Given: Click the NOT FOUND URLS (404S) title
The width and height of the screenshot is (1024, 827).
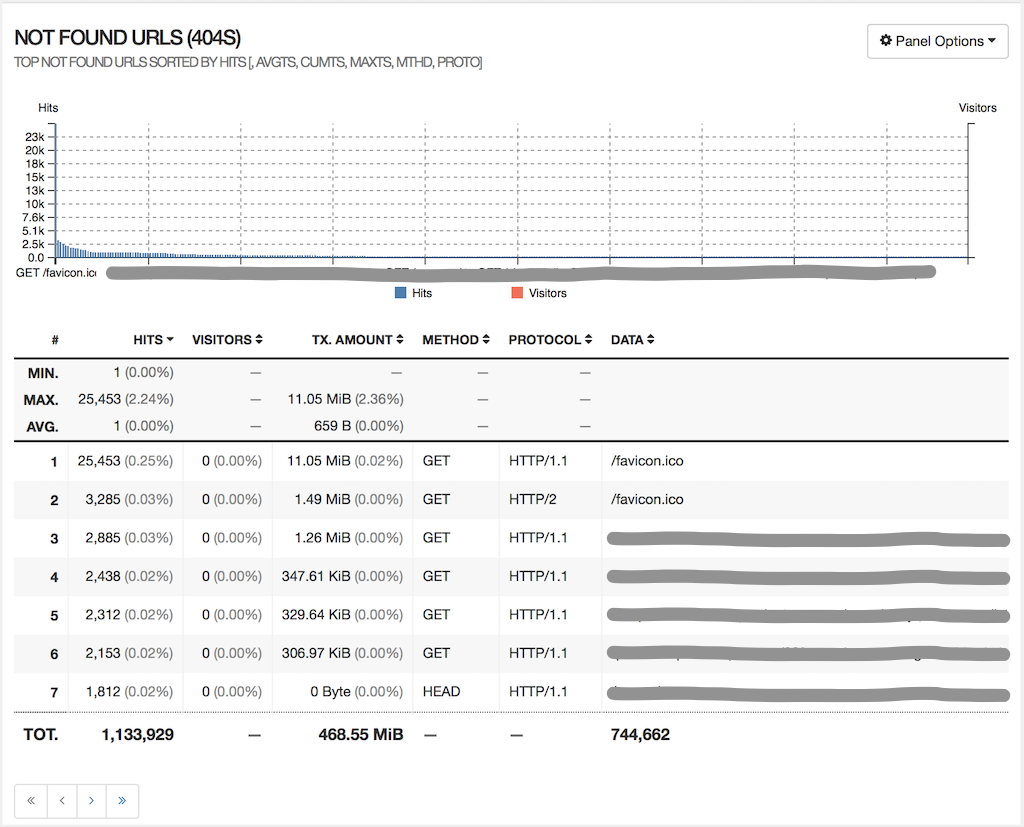Looking at the screenshot, I should pos(127,38).
